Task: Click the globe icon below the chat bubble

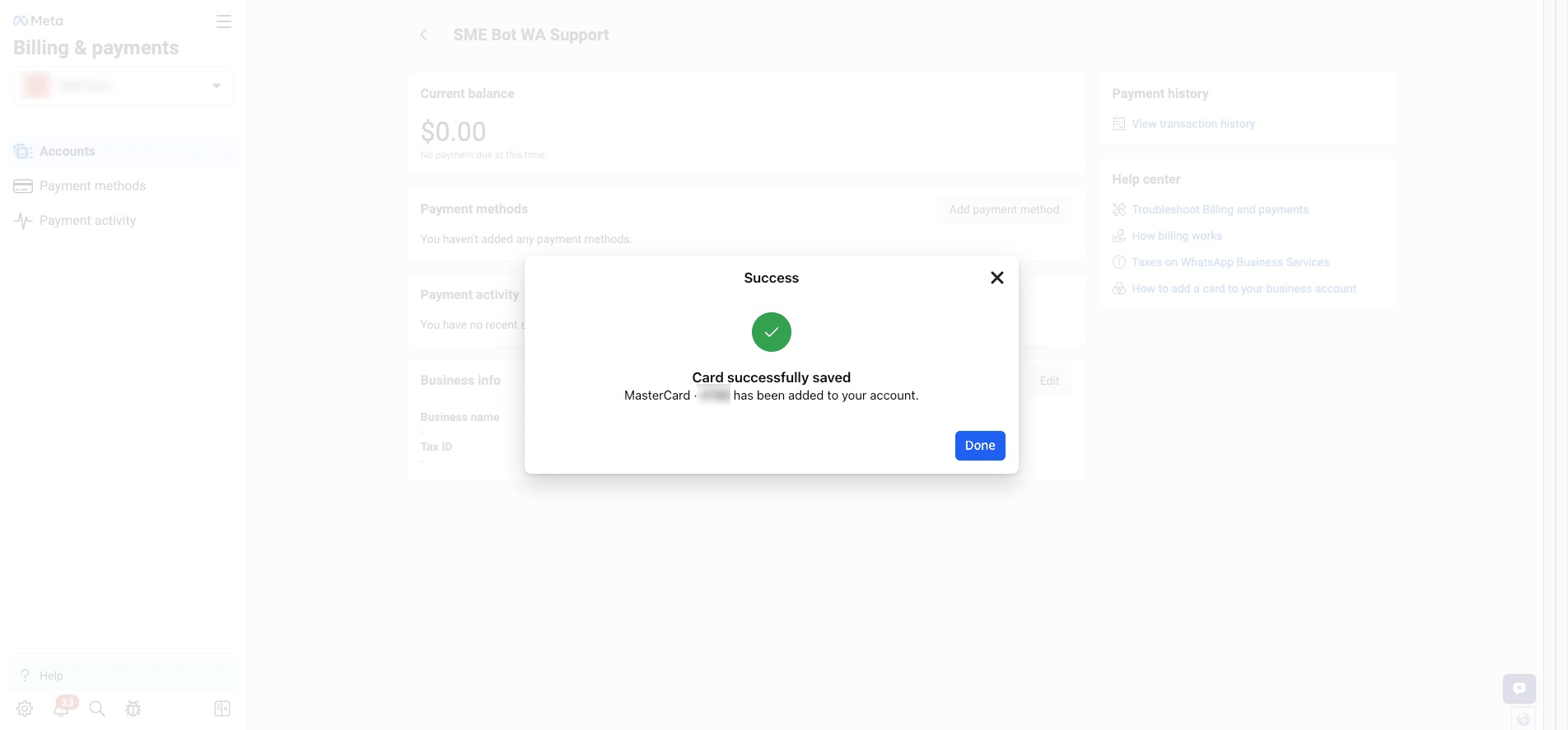Action: [x=1524, y=719]
